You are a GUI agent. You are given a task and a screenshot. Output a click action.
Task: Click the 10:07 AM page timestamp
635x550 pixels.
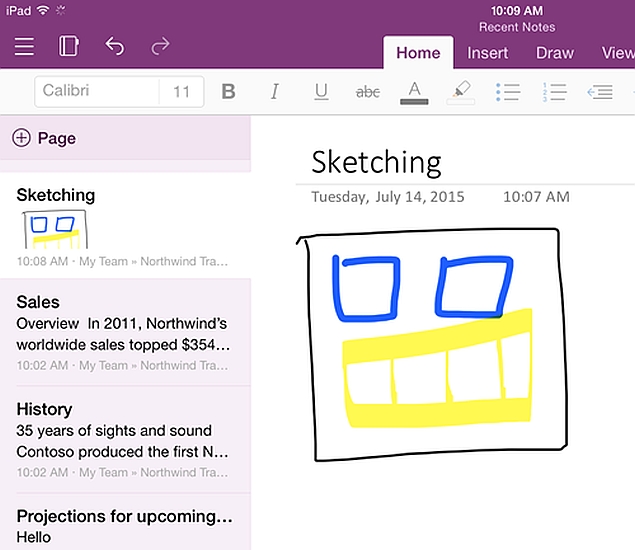(536, 197)
